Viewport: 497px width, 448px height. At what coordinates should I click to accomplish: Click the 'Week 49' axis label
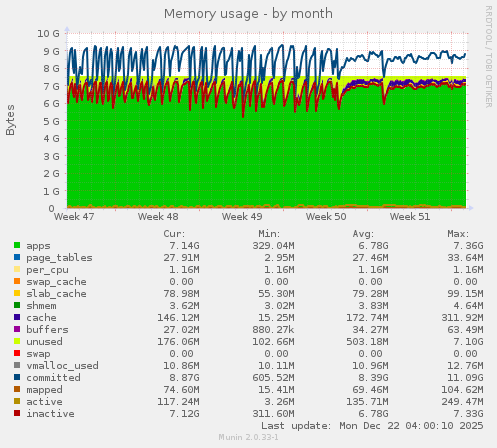tap(242, 217)
